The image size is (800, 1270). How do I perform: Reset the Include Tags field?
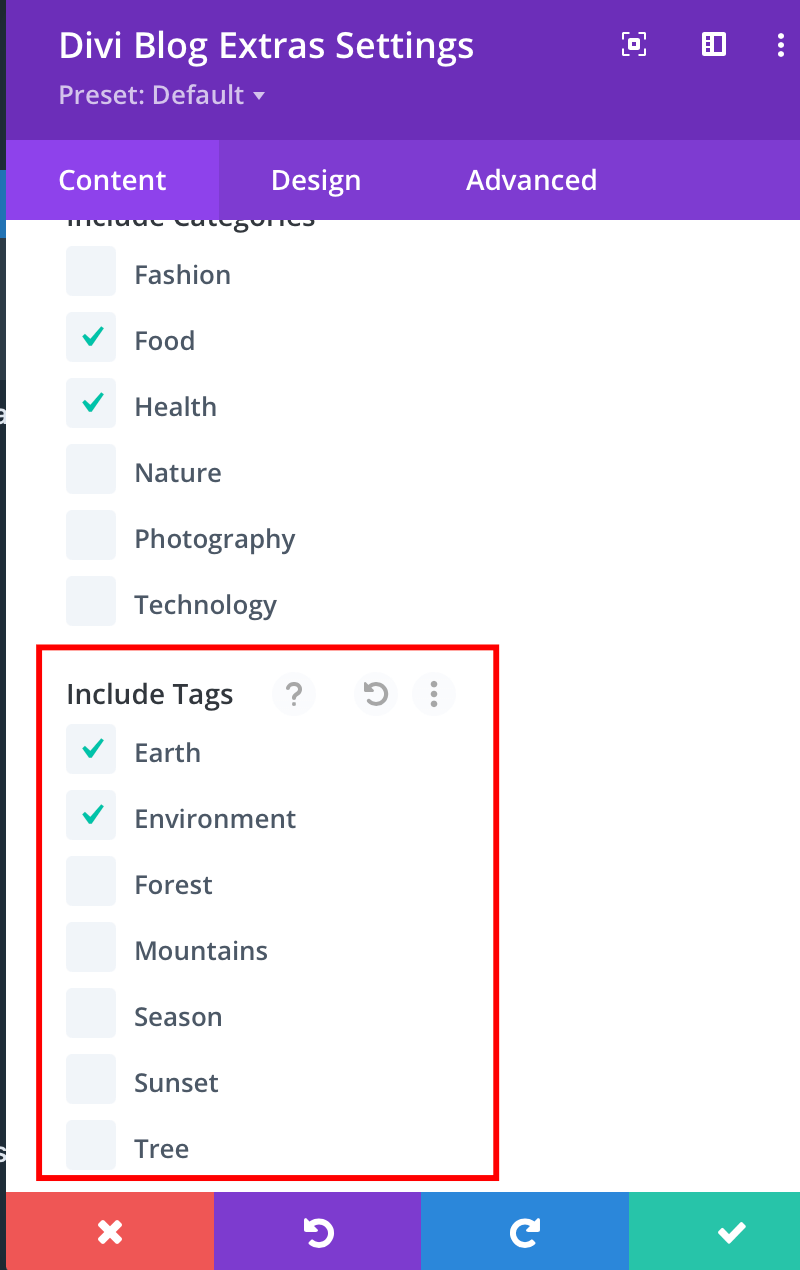374,694
